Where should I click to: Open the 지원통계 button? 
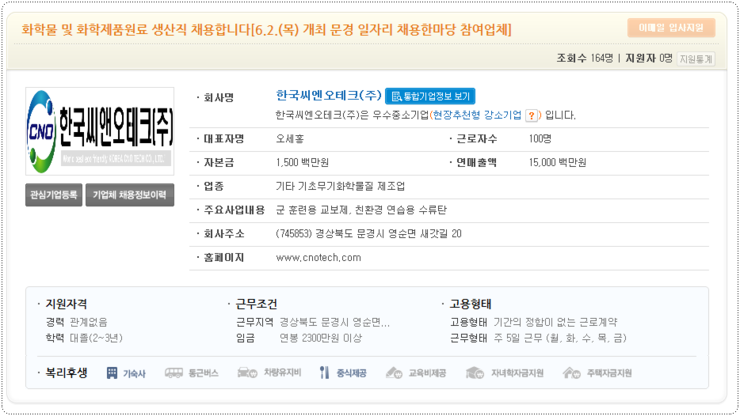(696, 59)
